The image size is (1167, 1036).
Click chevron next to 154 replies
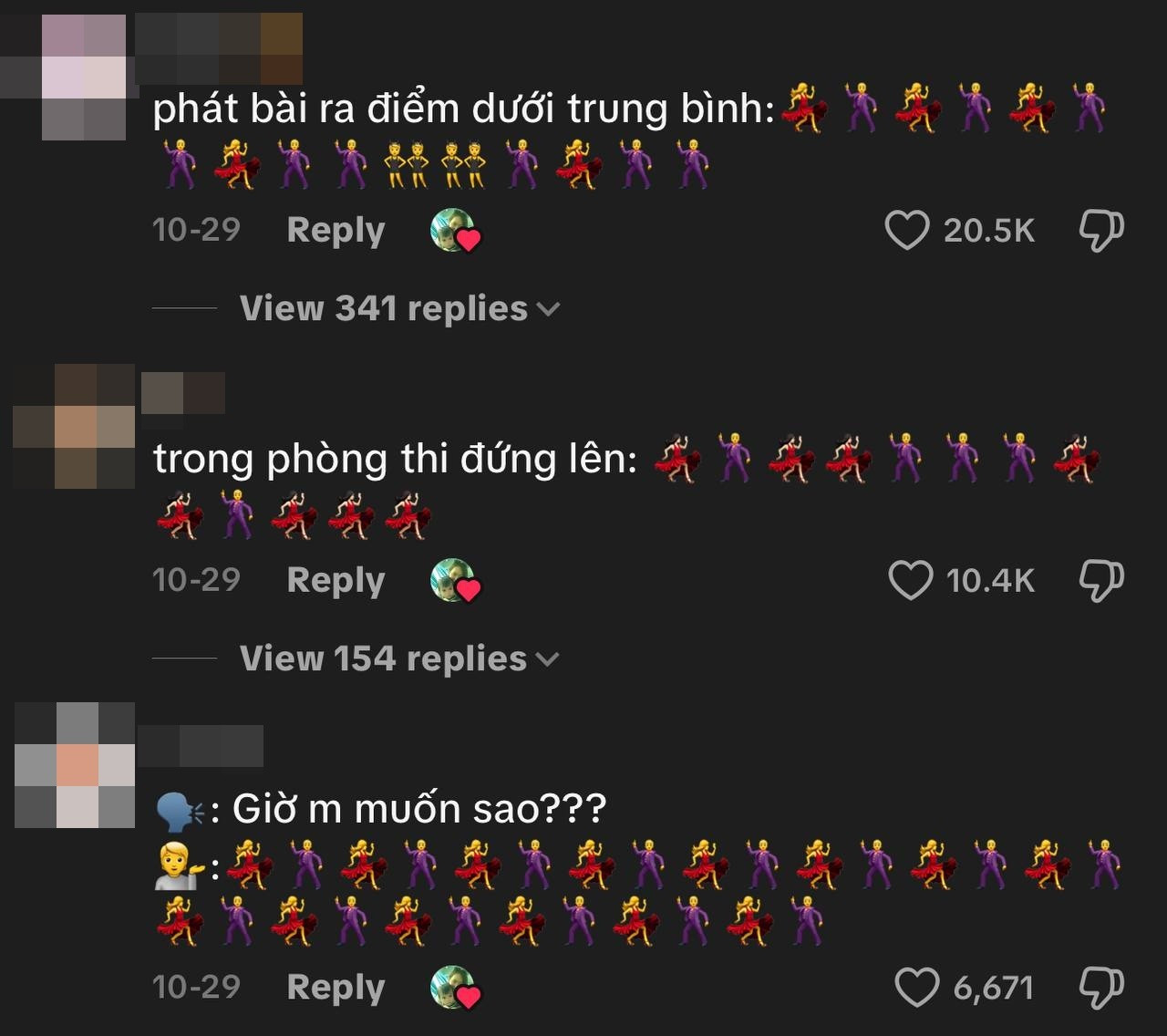548,659
